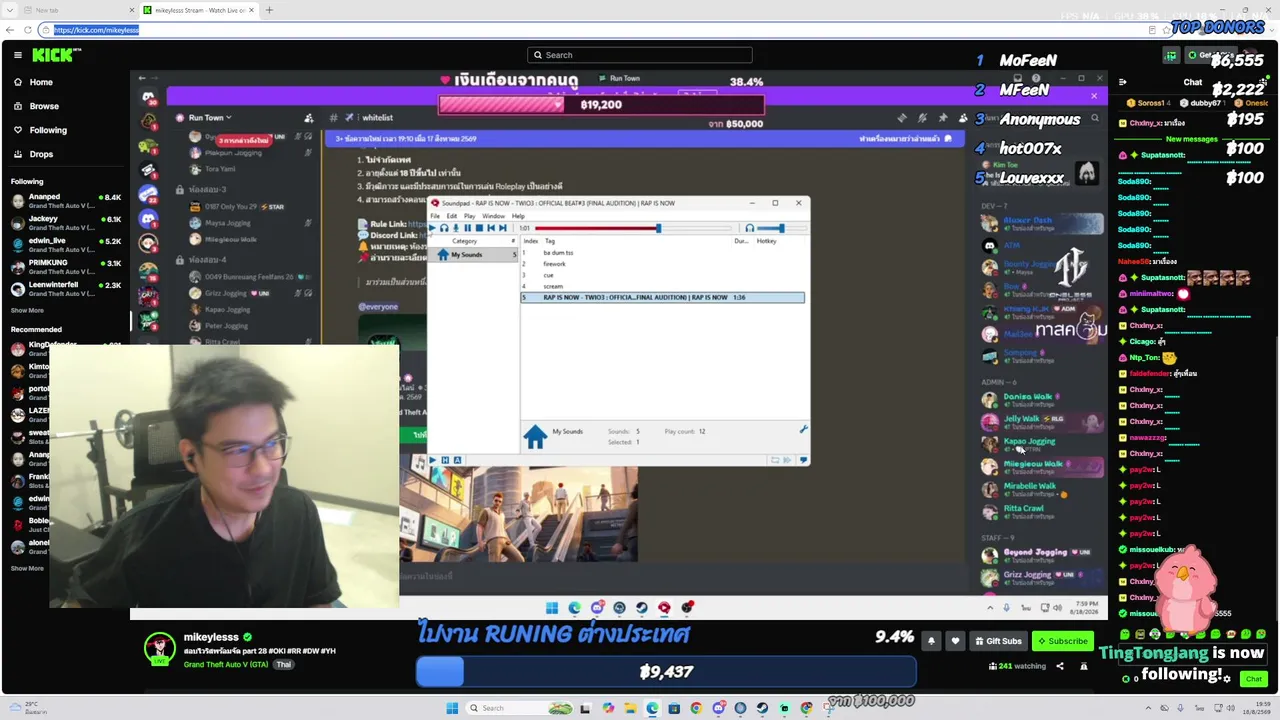Open the Help menu in Soundpad

tap(518, 216)
